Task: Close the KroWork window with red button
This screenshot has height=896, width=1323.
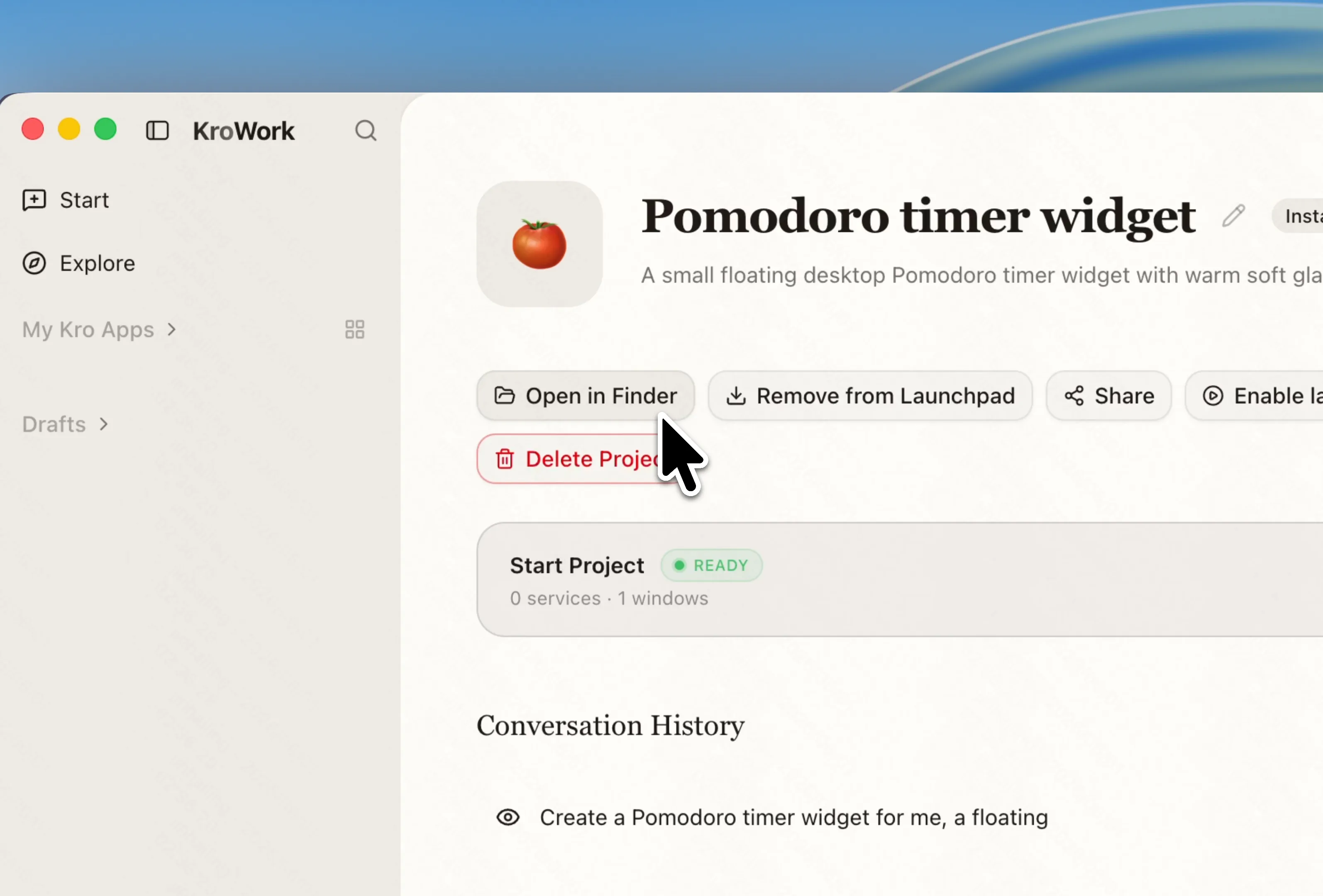Action: coord(32,129)
